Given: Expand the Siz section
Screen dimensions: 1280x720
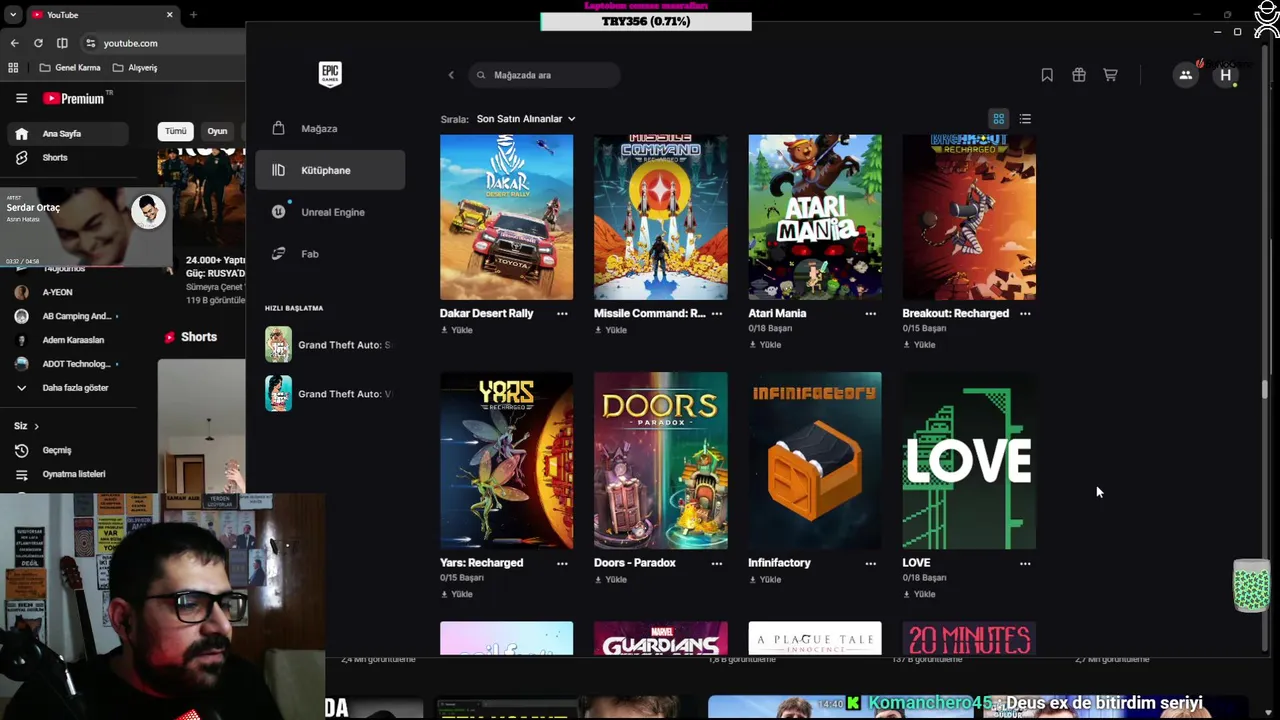Looking at the screenshot, I should [x=26, y=426].
